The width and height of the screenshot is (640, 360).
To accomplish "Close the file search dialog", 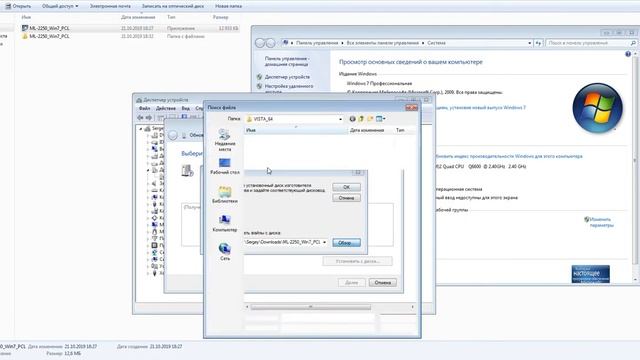I will pos(411,107).
